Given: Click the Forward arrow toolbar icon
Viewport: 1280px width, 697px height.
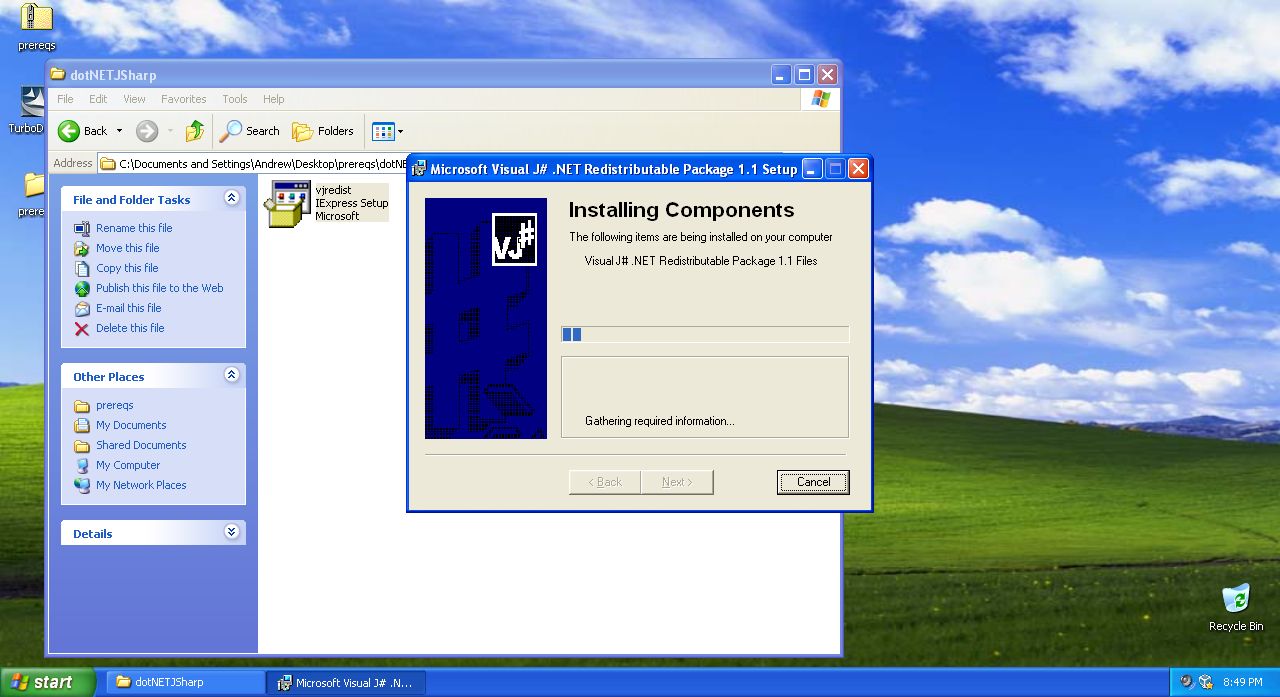Looking at the screenshot, I should [147, 131].
